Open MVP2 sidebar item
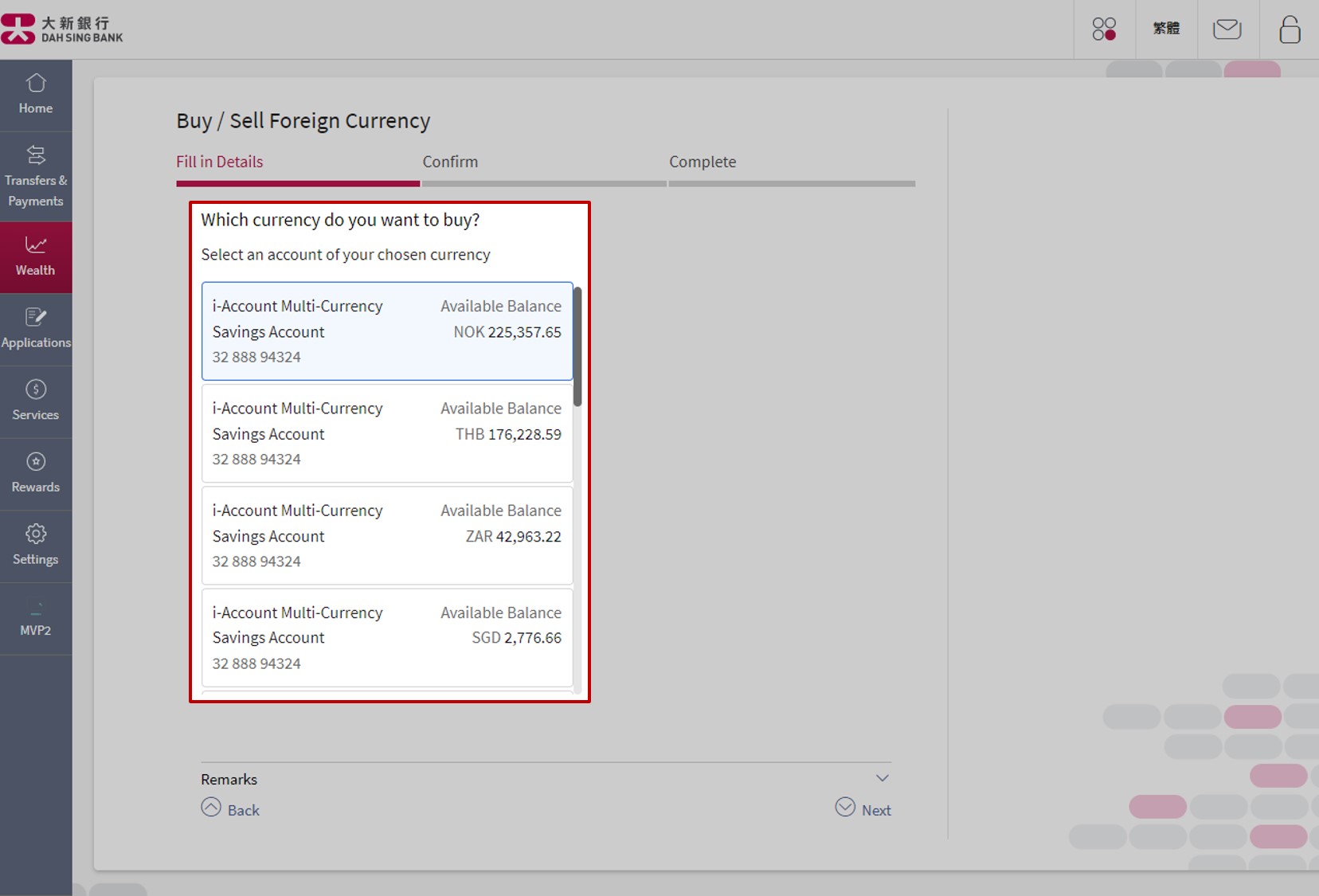The height and width of the screenshot is (896, 1319). (36, 619)
